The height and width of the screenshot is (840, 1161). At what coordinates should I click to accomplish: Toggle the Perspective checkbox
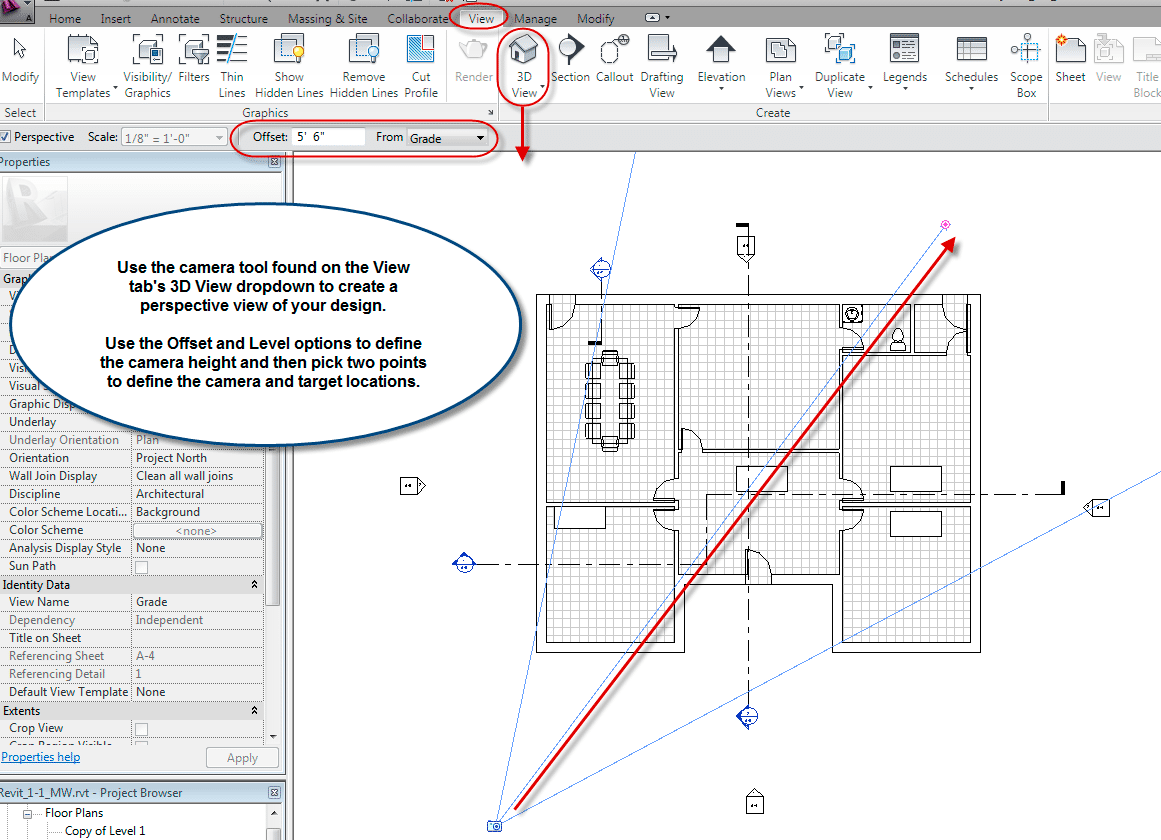point(6,137)
